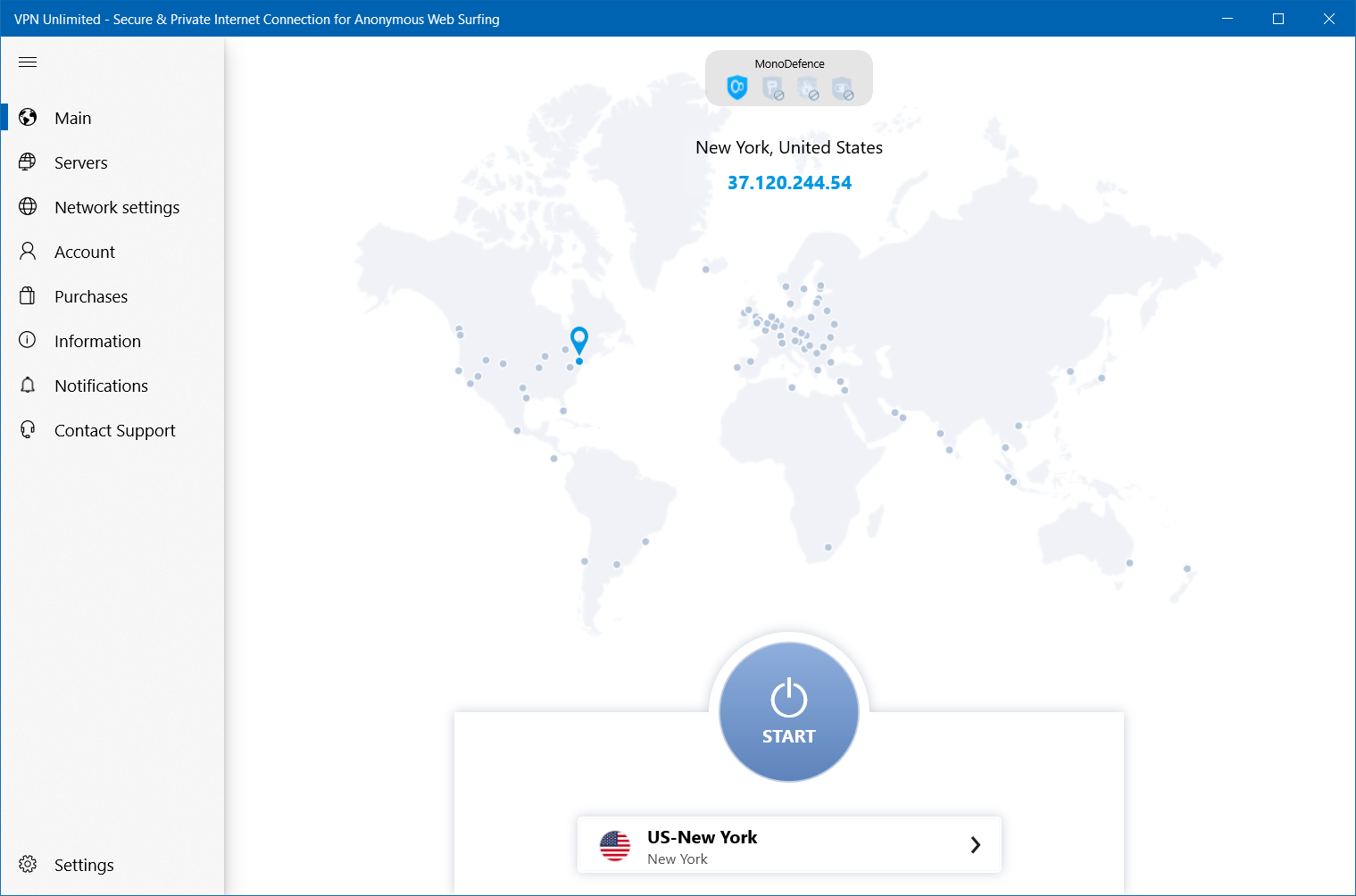Open Settings using the gear icon

(27, 864)
